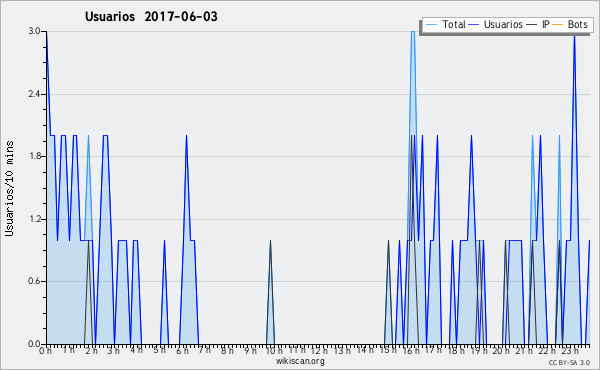This screenshot has width=600, height=370.
Task: Click the y-axis value 0.0
Action: [x=34, y=344]
